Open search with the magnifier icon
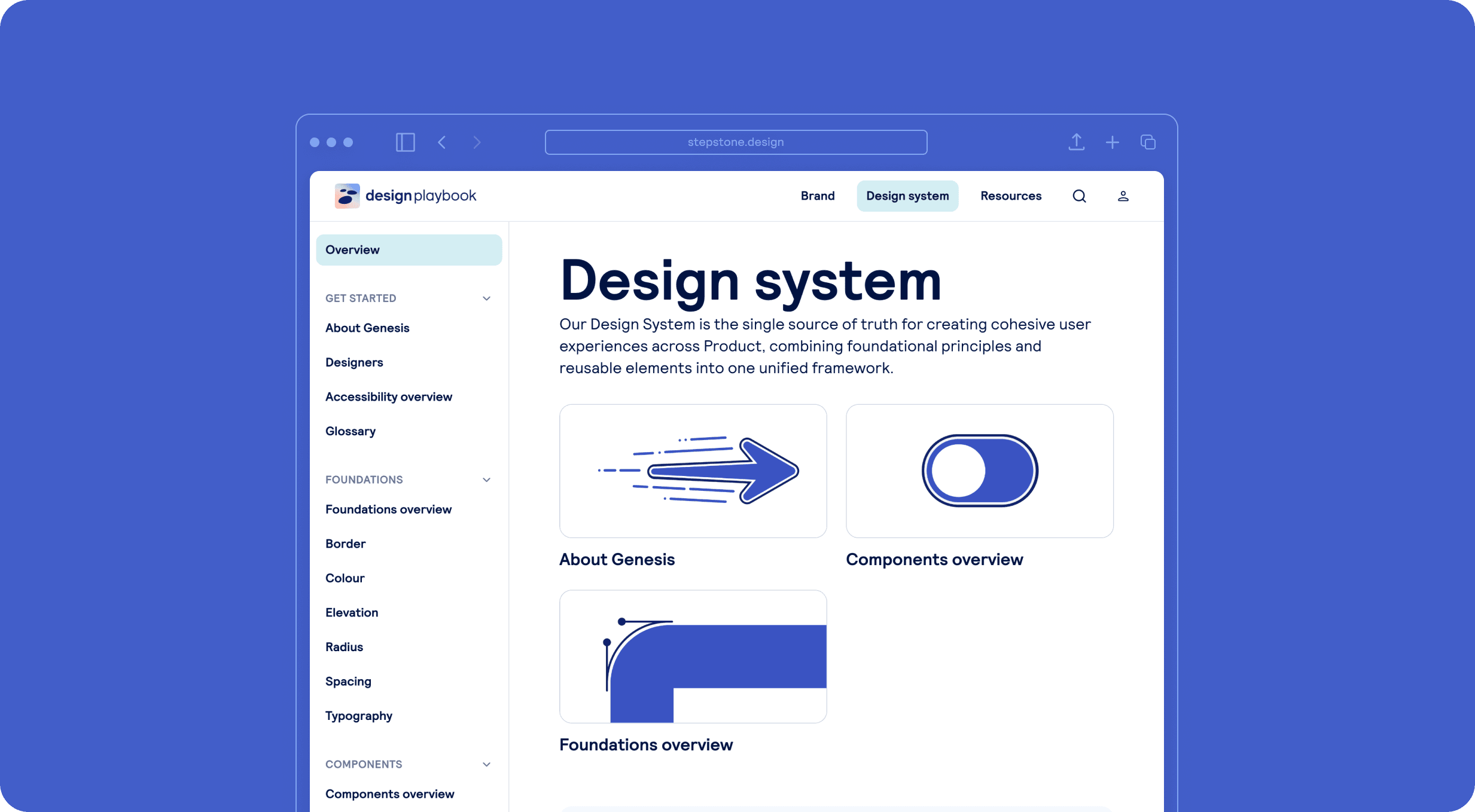 tap(1079, 196)
